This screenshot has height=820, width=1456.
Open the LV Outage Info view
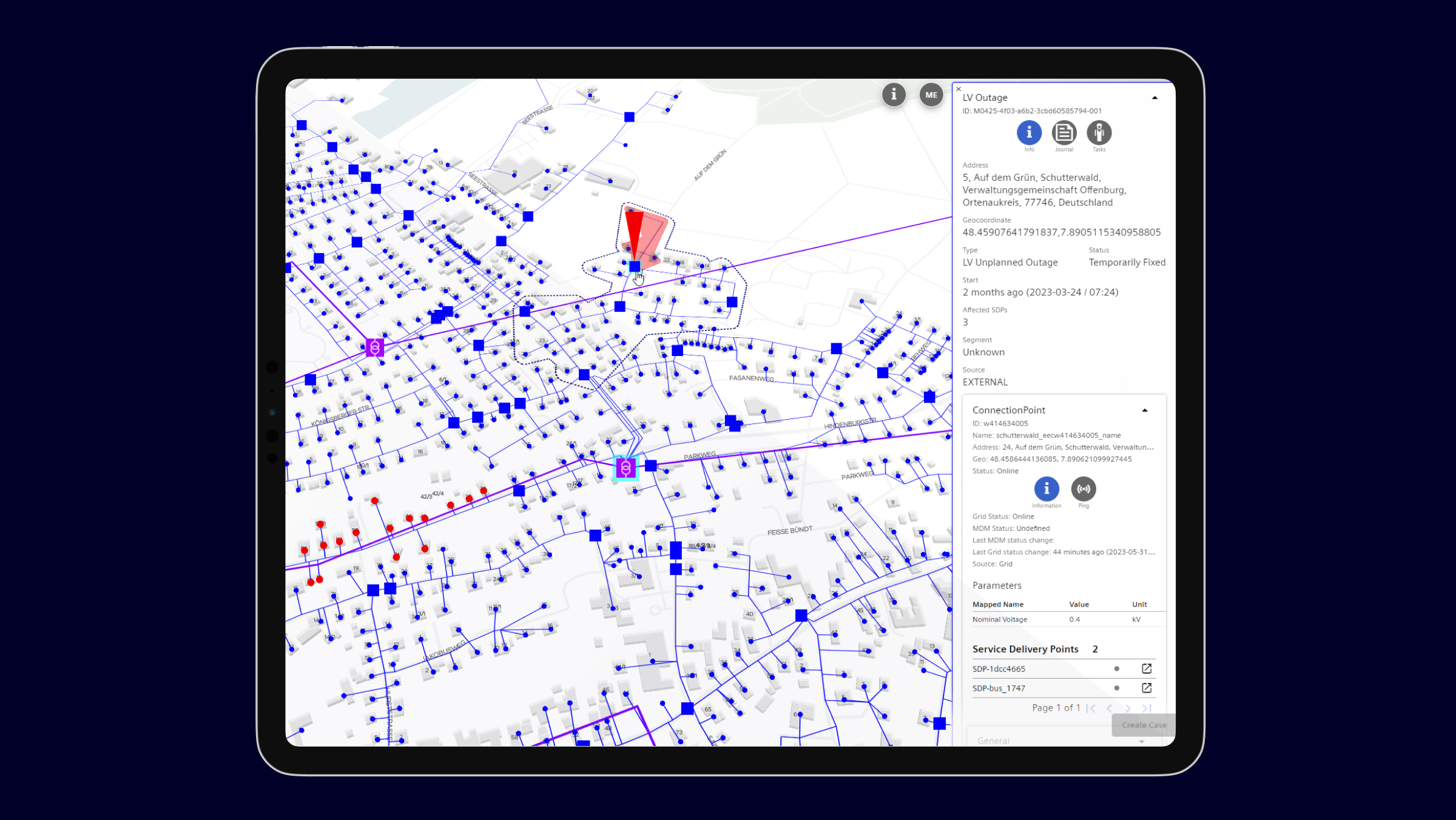[1029, 132]
